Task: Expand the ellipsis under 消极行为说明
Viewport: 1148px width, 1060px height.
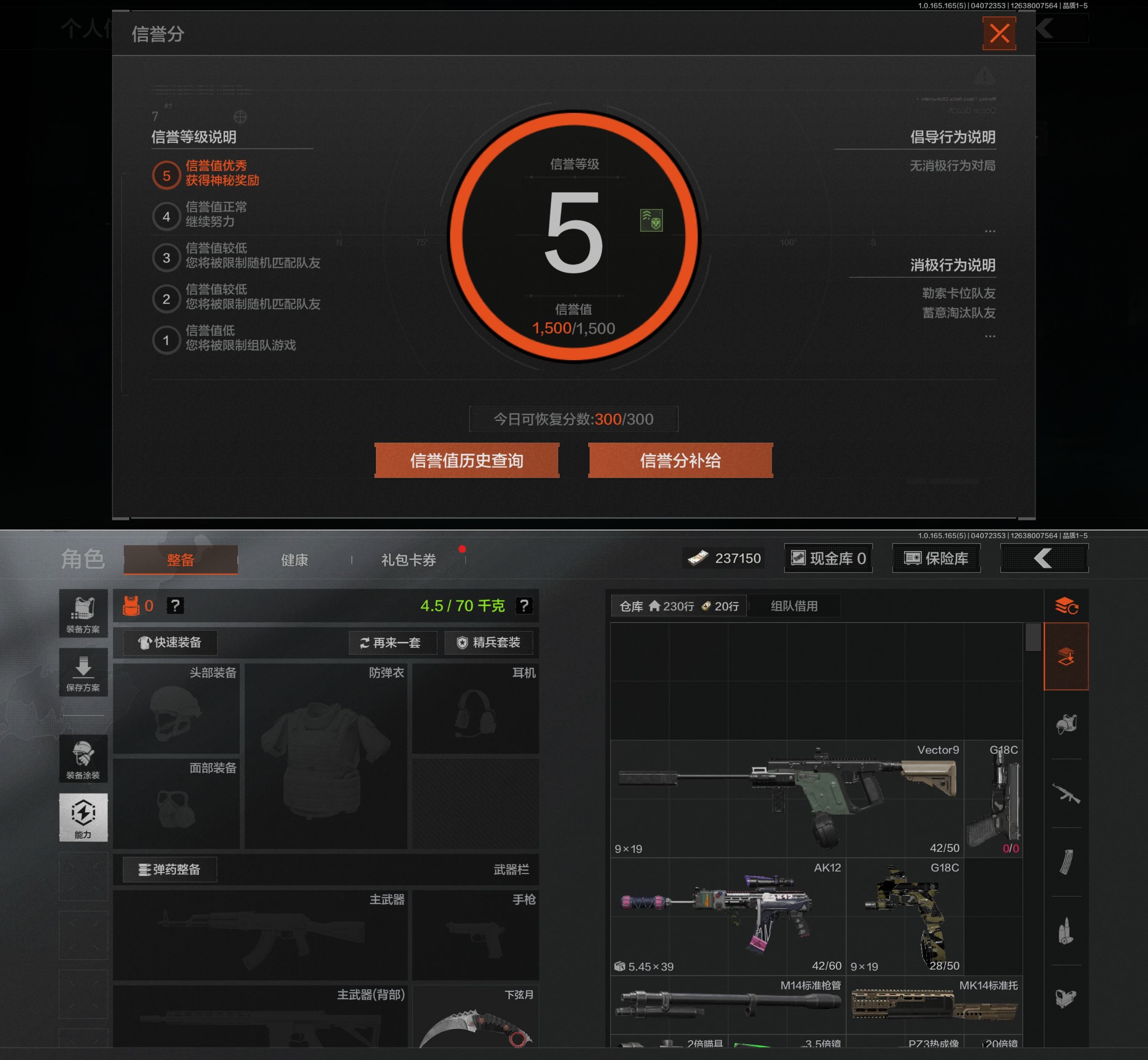Action: (x=990, y=336)
